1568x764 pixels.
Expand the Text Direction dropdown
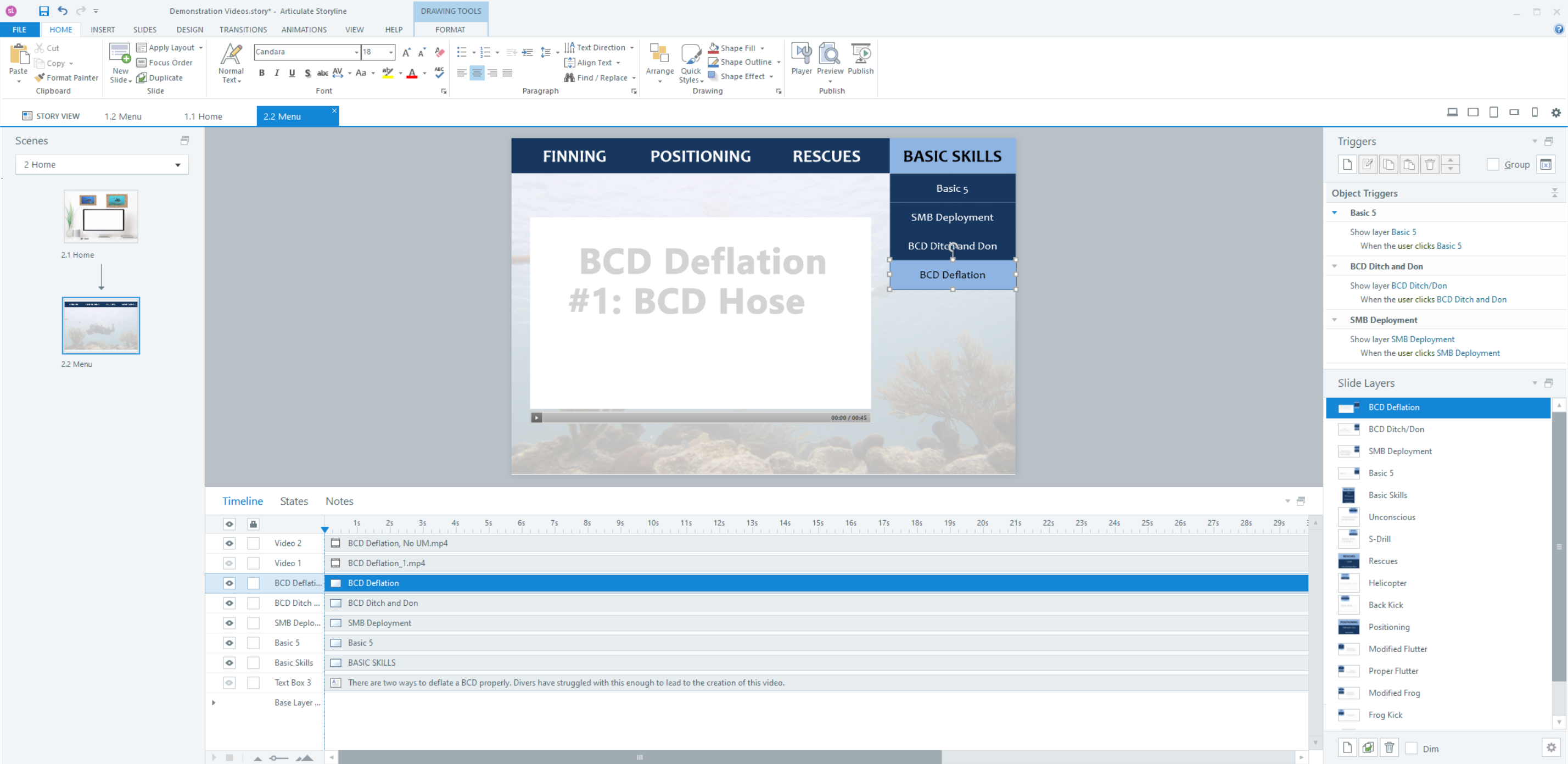pyautogui.click(x=632, y=47)
